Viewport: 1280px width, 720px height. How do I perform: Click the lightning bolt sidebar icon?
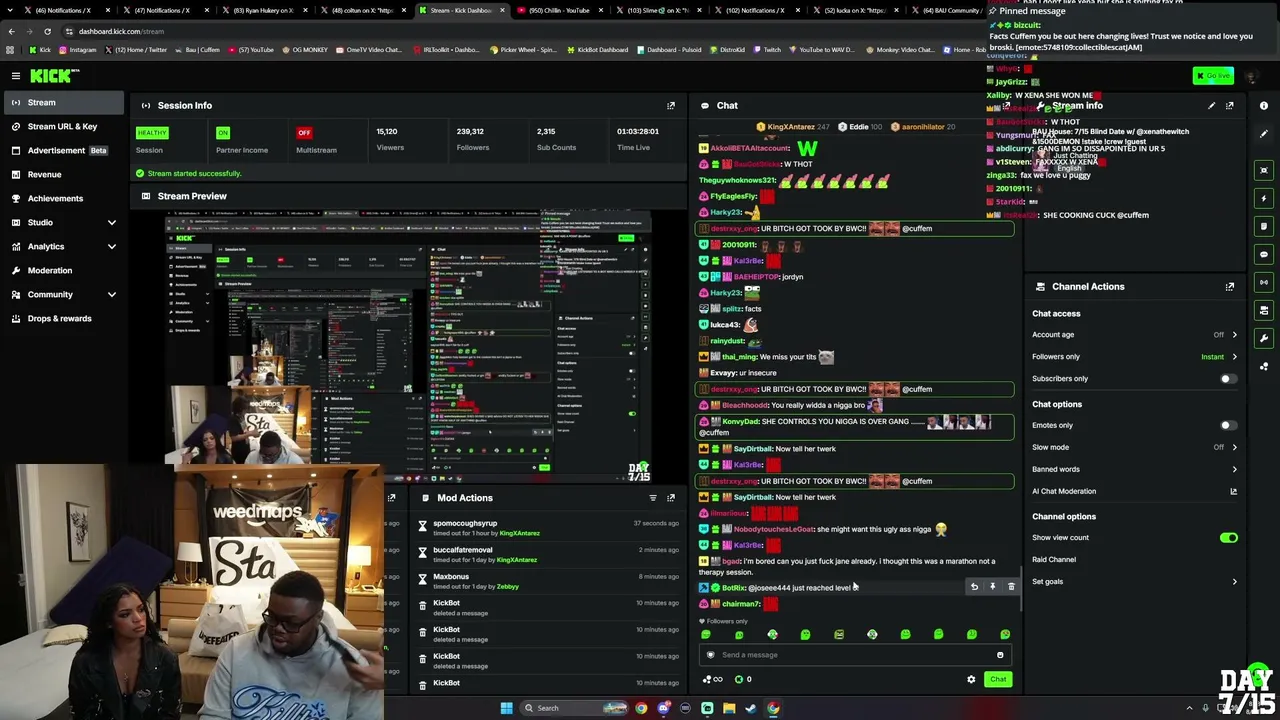pos(1264,198)
